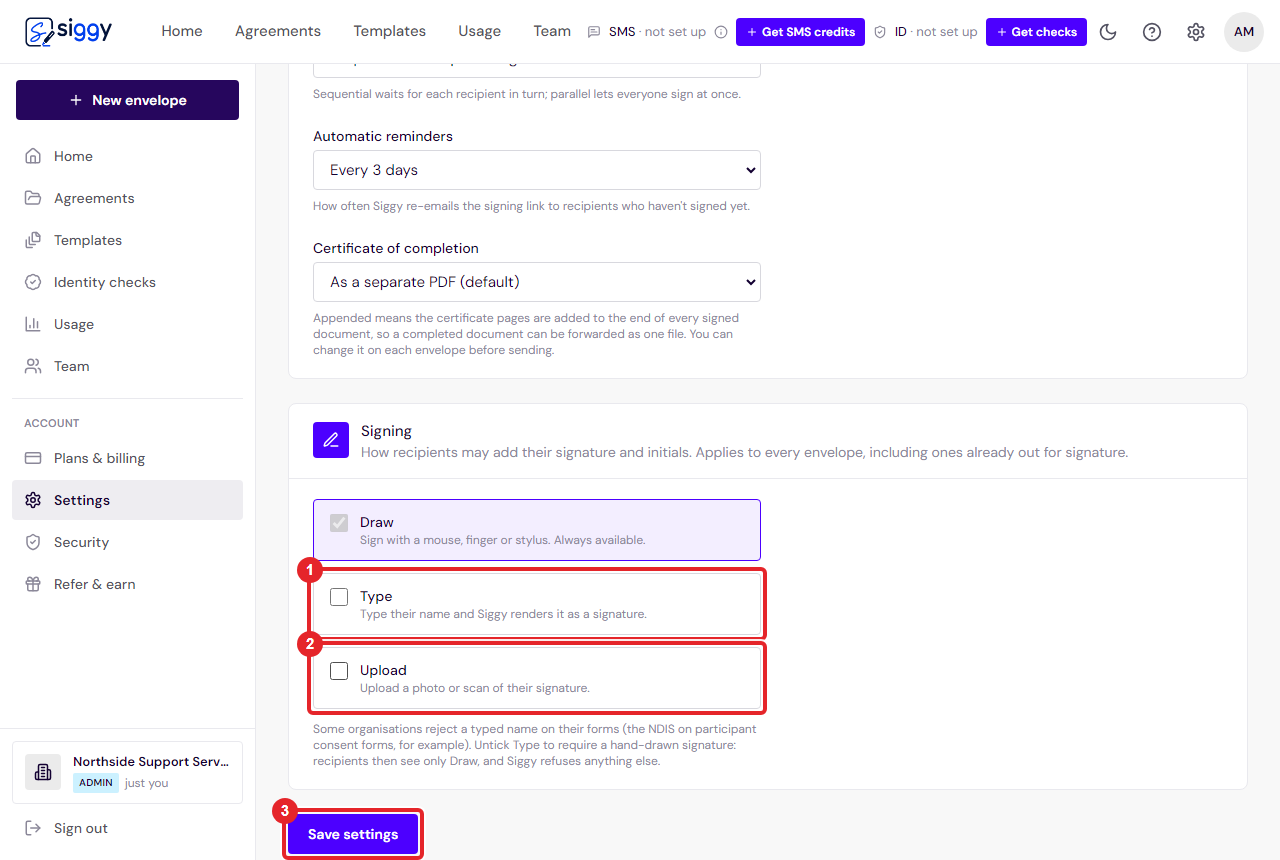This screenshot has height=860, width=1280.
Task: Enable the Upload signature checkbox
Action: click(x=339, y=671)
